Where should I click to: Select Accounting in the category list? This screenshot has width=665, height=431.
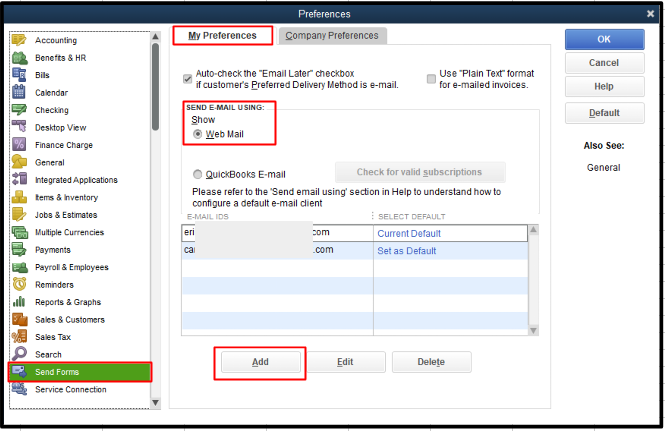coord(56,40)
